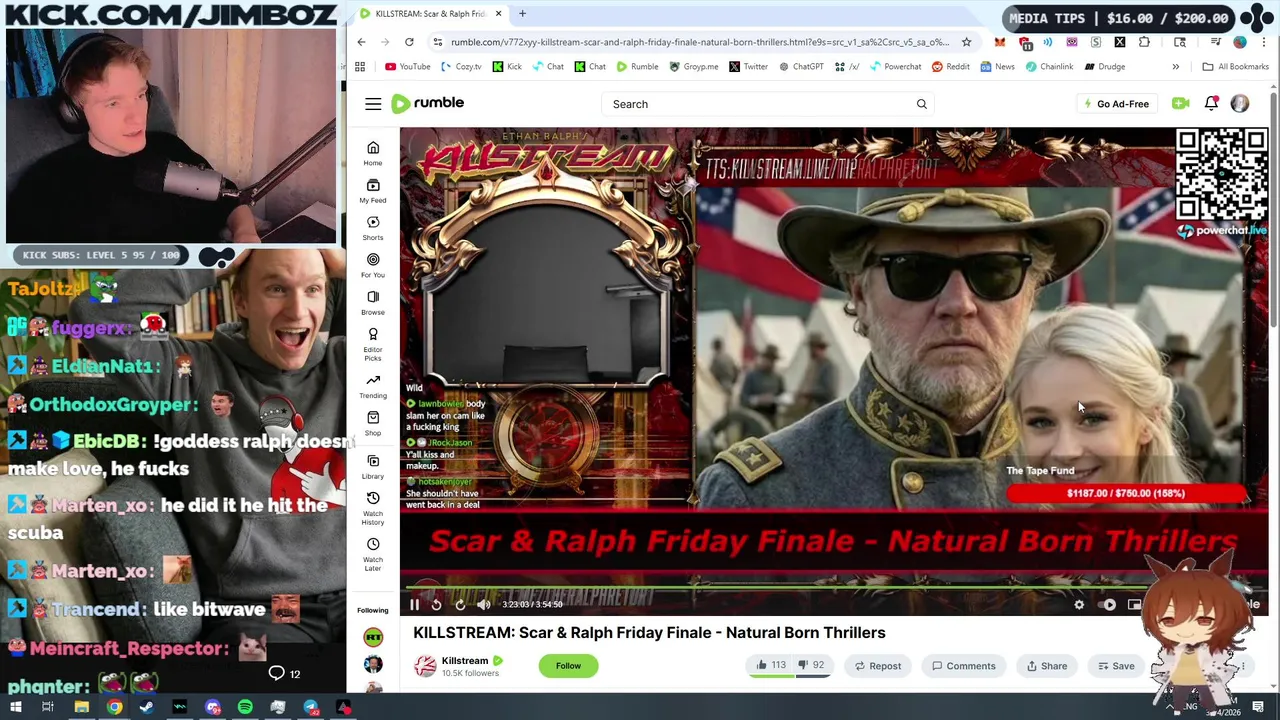Open the Killstream channel link
This screenshot has height=720, width=1280.
[465, 661]
